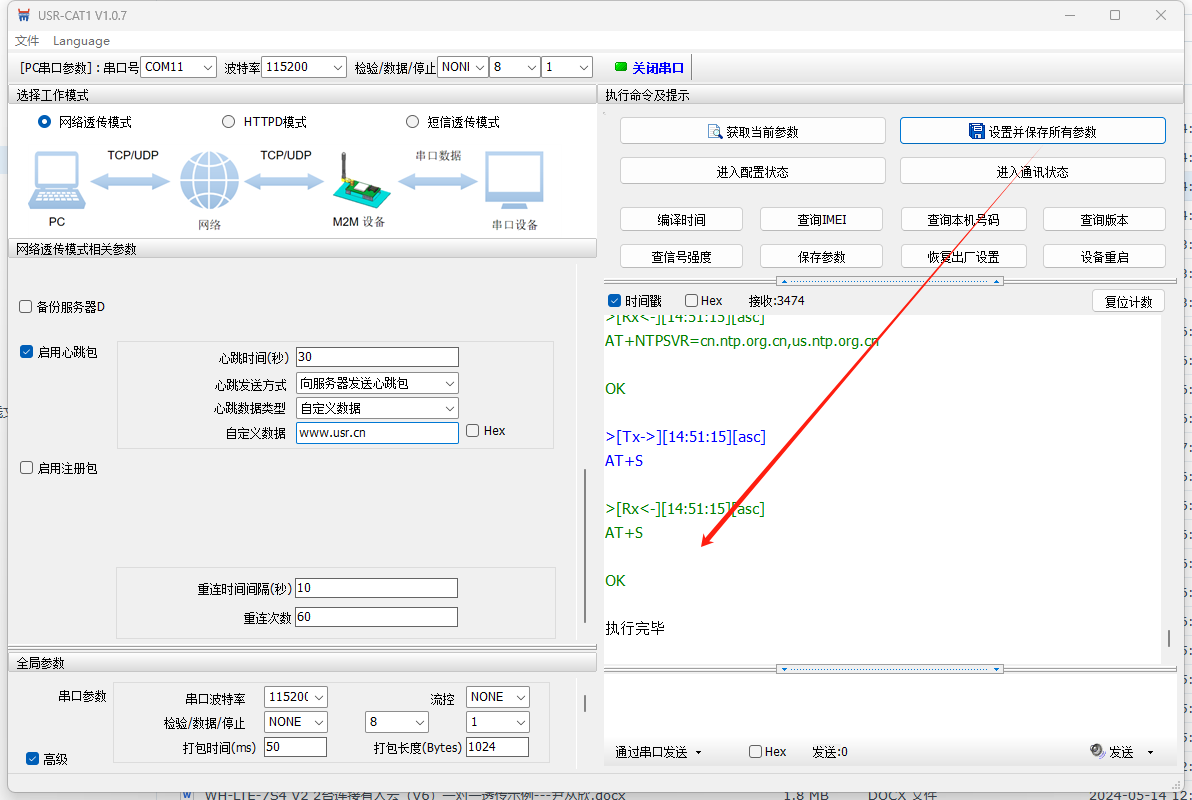Click the PC laptop icon in diagram

coord(57,181)
